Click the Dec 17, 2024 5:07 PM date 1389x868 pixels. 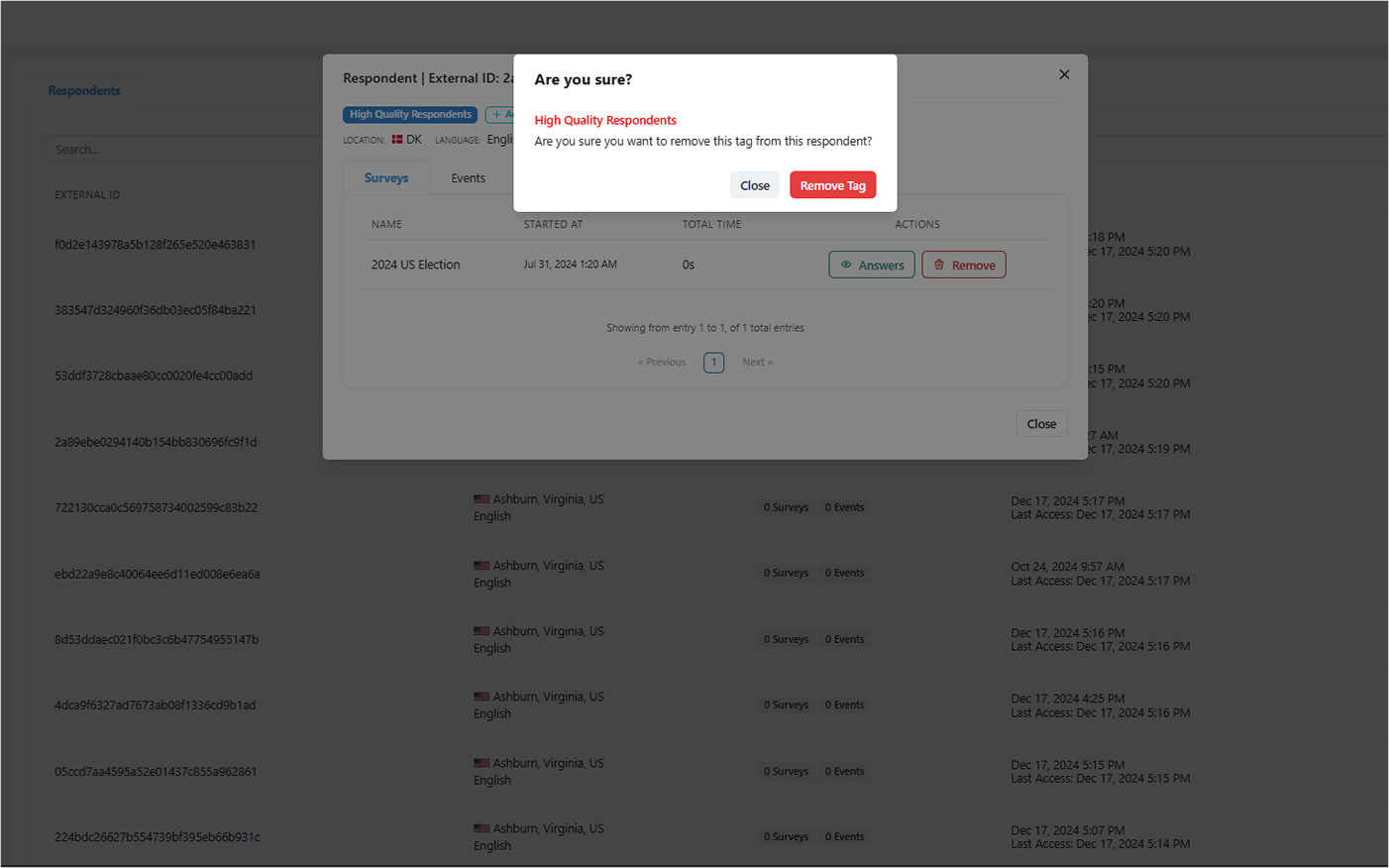pyautogui.click(x=1067, y=830)
